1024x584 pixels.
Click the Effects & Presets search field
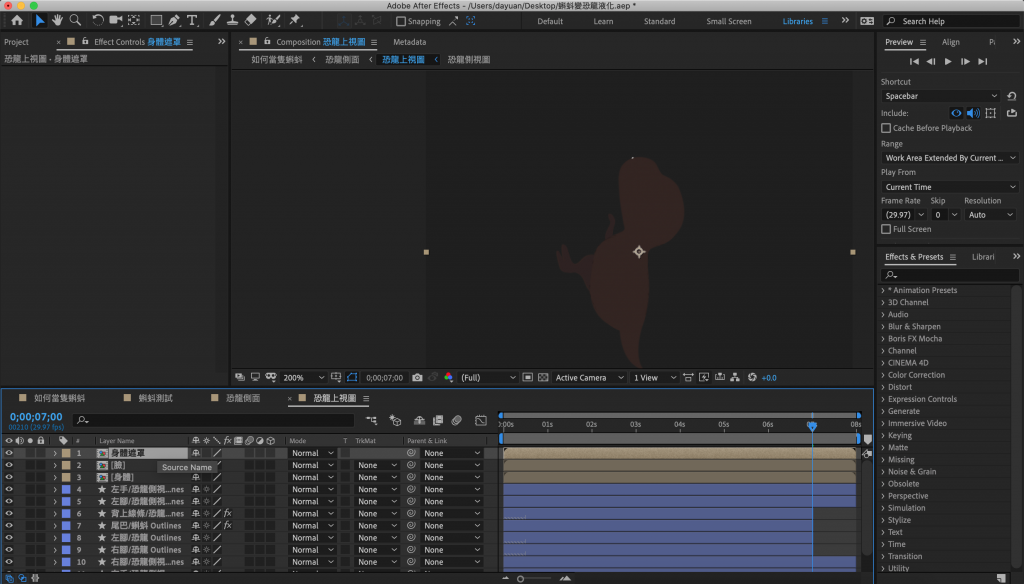click(x=949, y=275)
